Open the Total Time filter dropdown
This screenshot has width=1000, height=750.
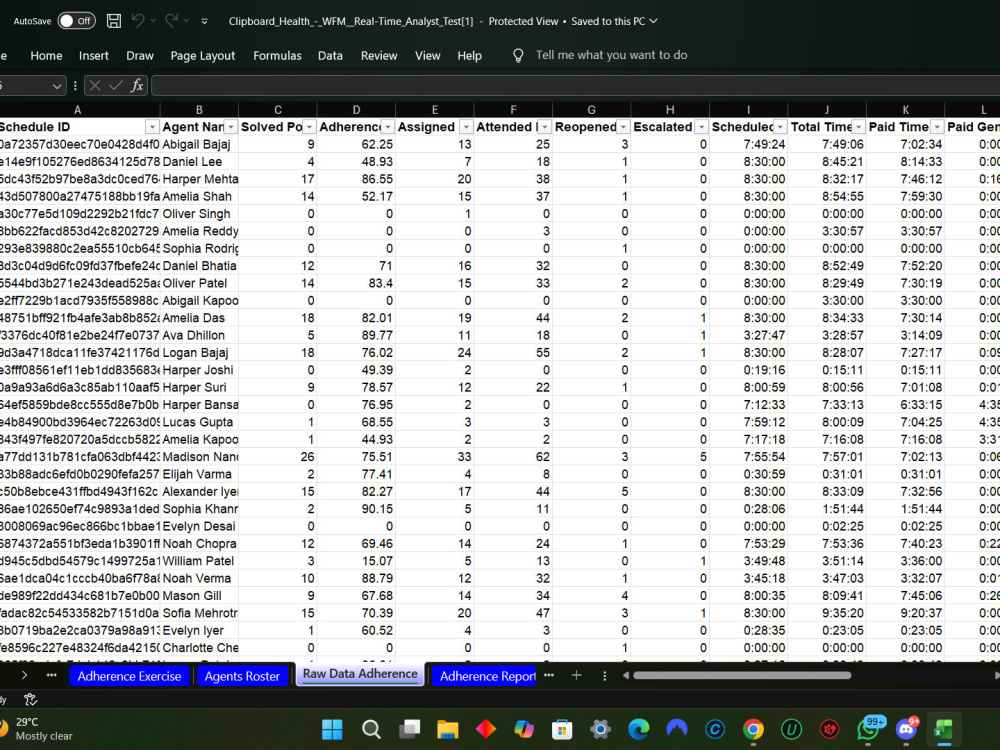[858, 127]
